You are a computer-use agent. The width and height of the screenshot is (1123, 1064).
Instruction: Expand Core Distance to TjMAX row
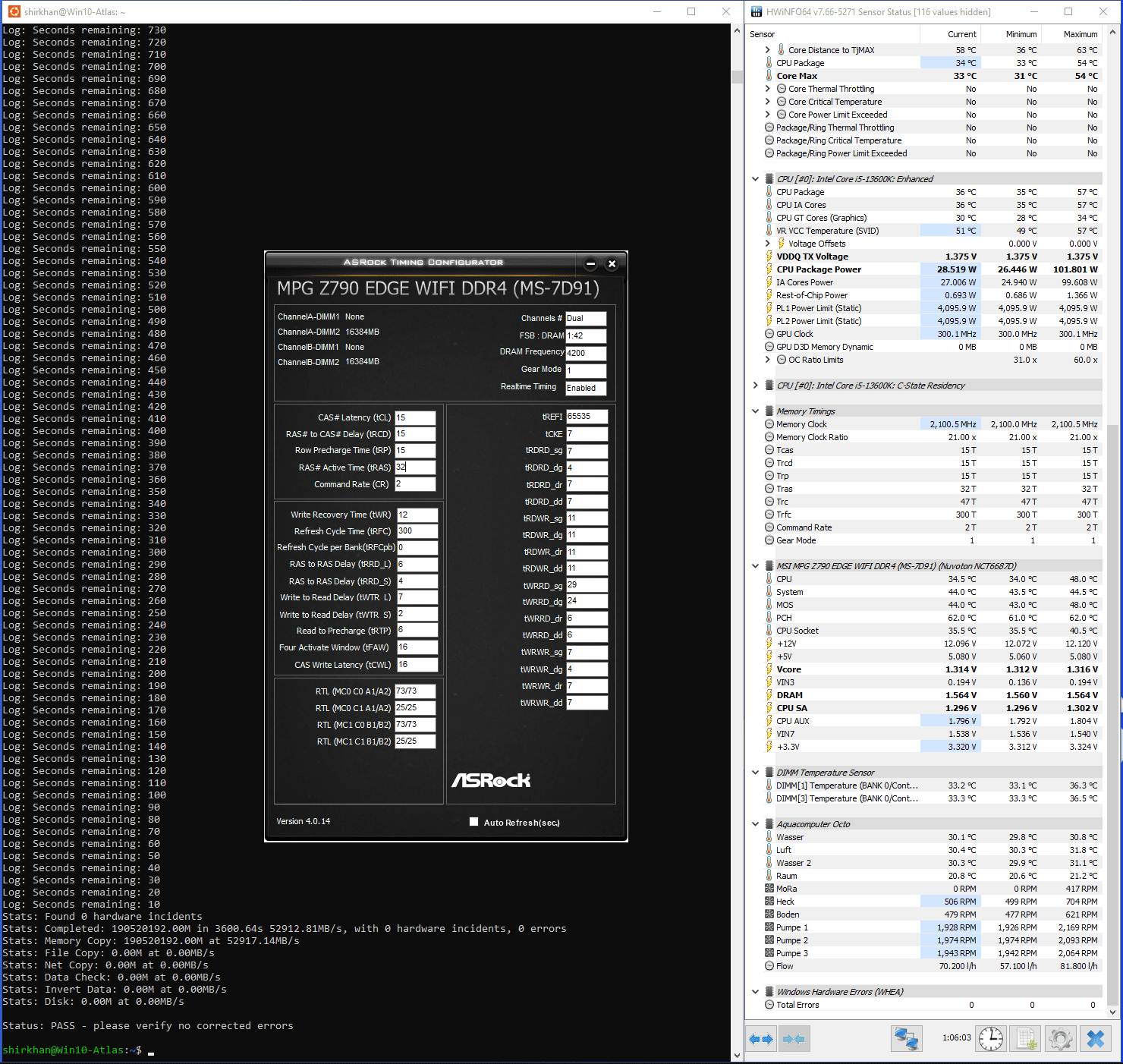pyautogui.click(x=767, y=50)
